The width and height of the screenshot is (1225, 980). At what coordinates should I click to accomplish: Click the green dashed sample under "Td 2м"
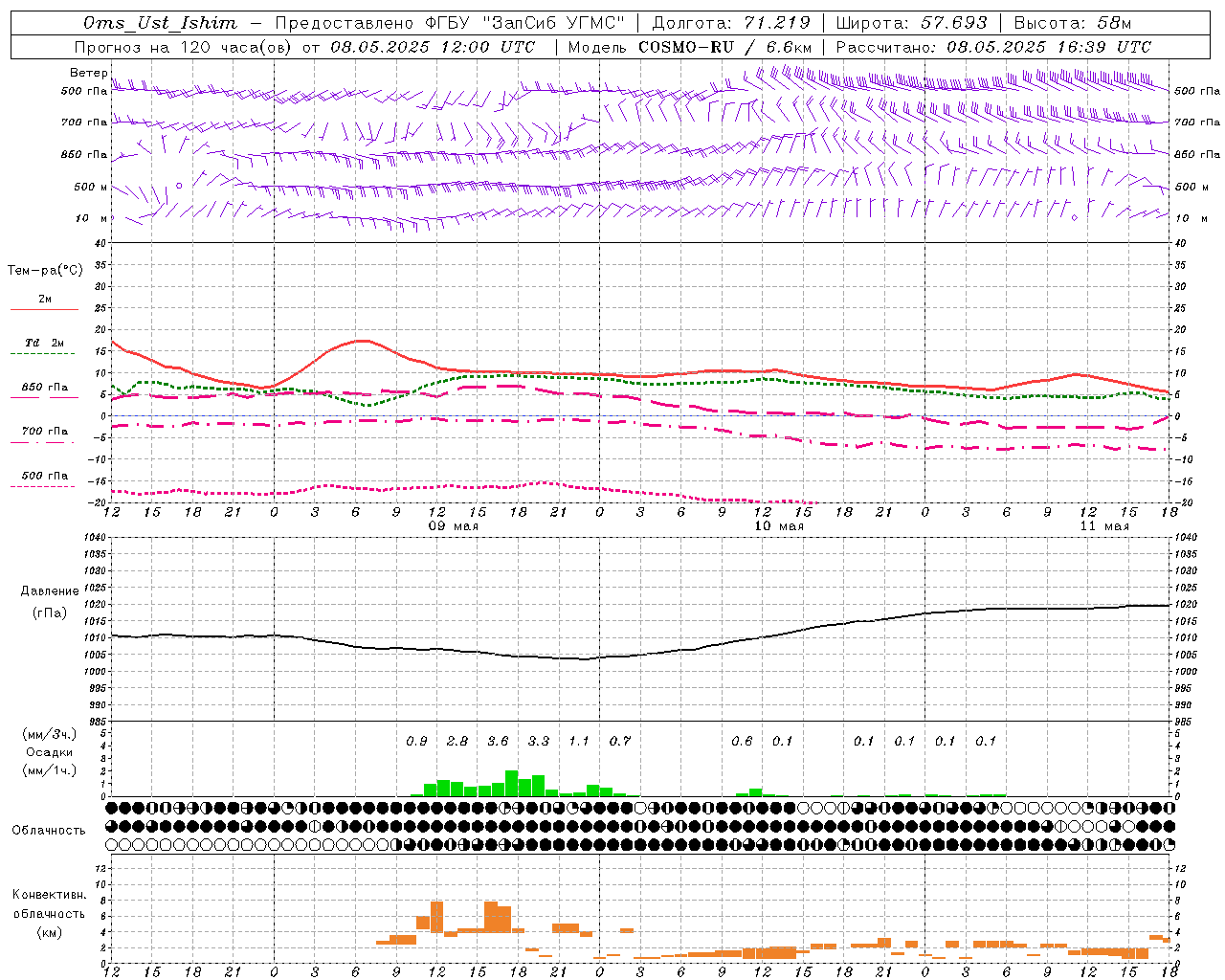42,354
